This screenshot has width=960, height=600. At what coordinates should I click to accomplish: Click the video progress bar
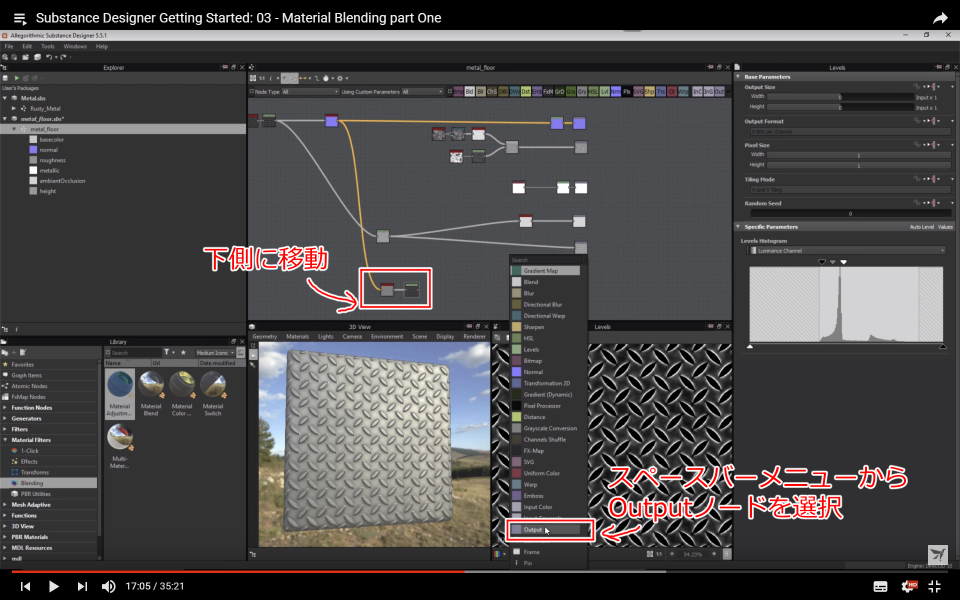[480, 572]
